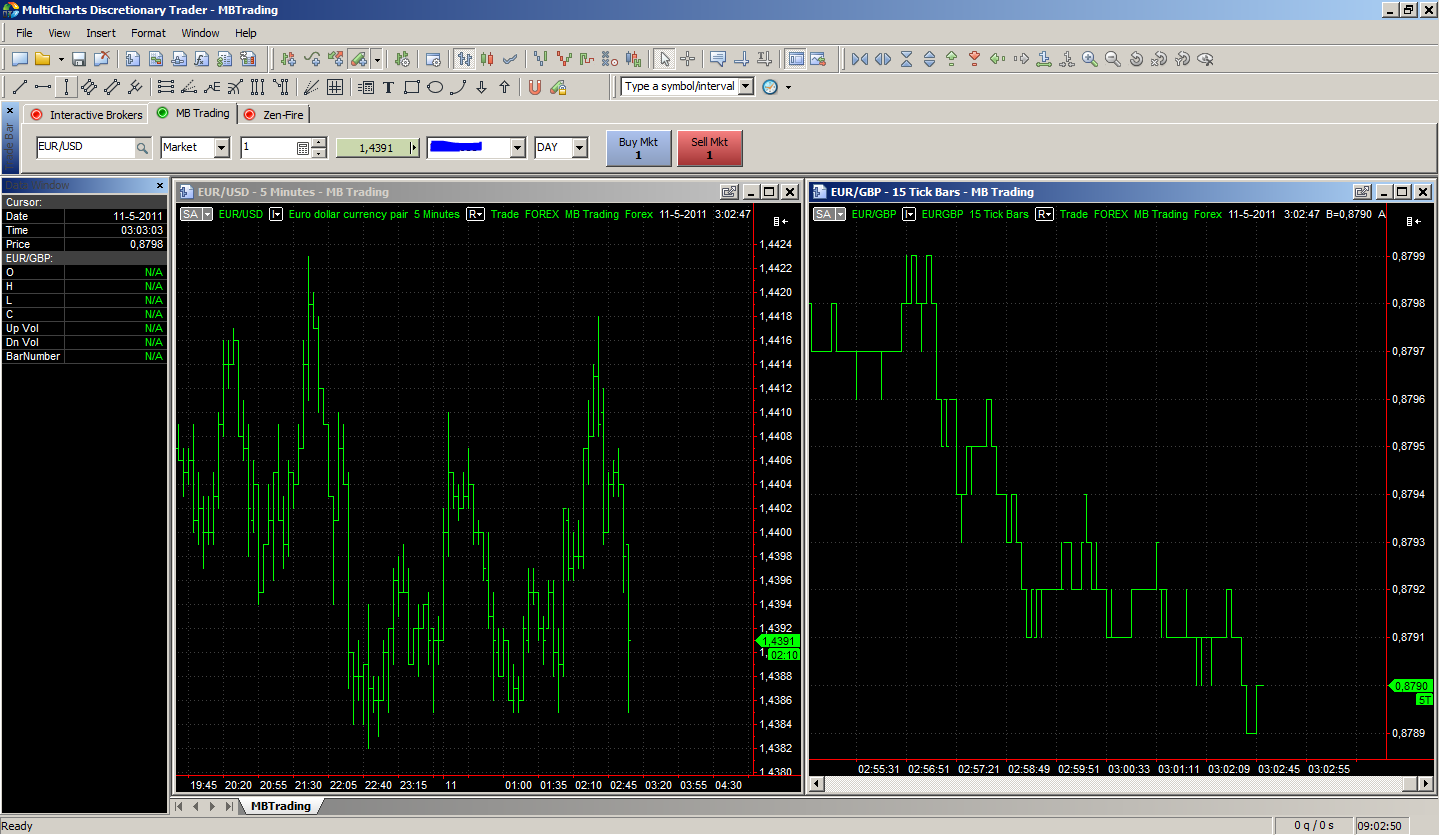The width and height of the screenshot is (1440, 835).
Task: Enable the crosshair pointer tool
Action: (x=688, y=59)
